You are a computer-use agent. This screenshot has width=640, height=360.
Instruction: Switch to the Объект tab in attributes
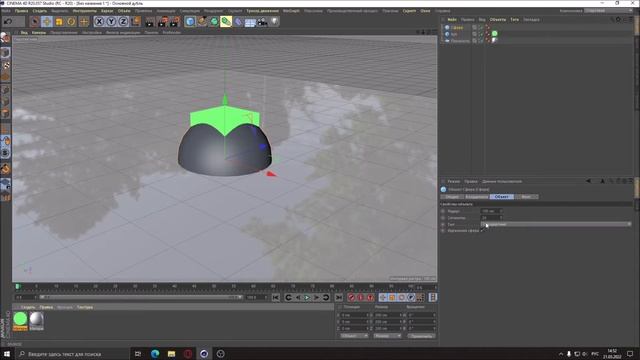[502, 197]
